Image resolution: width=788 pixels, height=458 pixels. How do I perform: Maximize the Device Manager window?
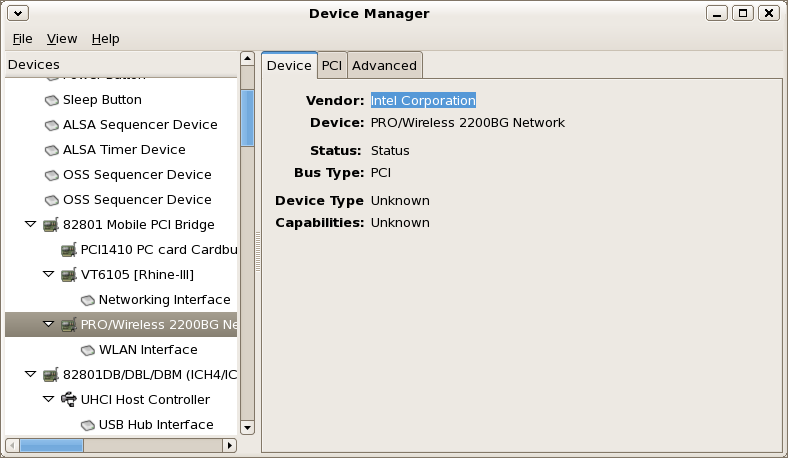[743, 13]
